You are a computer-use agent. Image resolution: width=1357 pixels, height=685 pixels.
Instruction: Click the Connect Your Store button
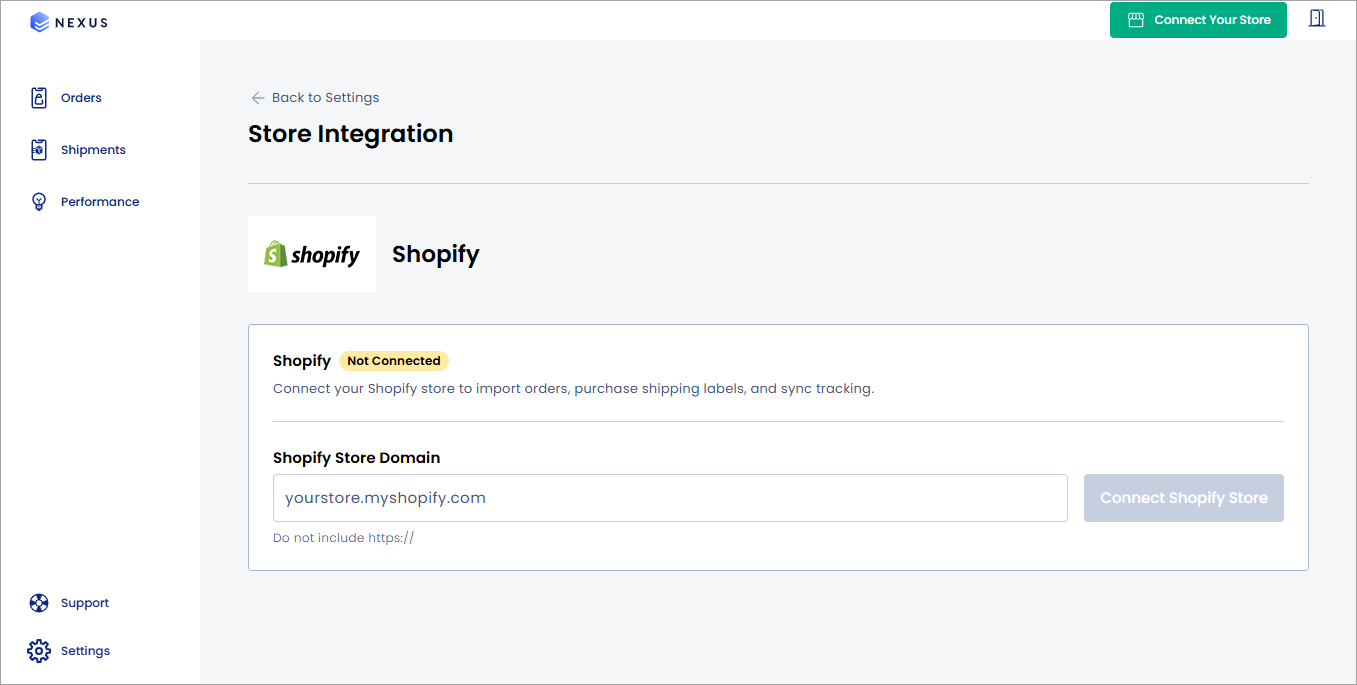[1198, 20]
